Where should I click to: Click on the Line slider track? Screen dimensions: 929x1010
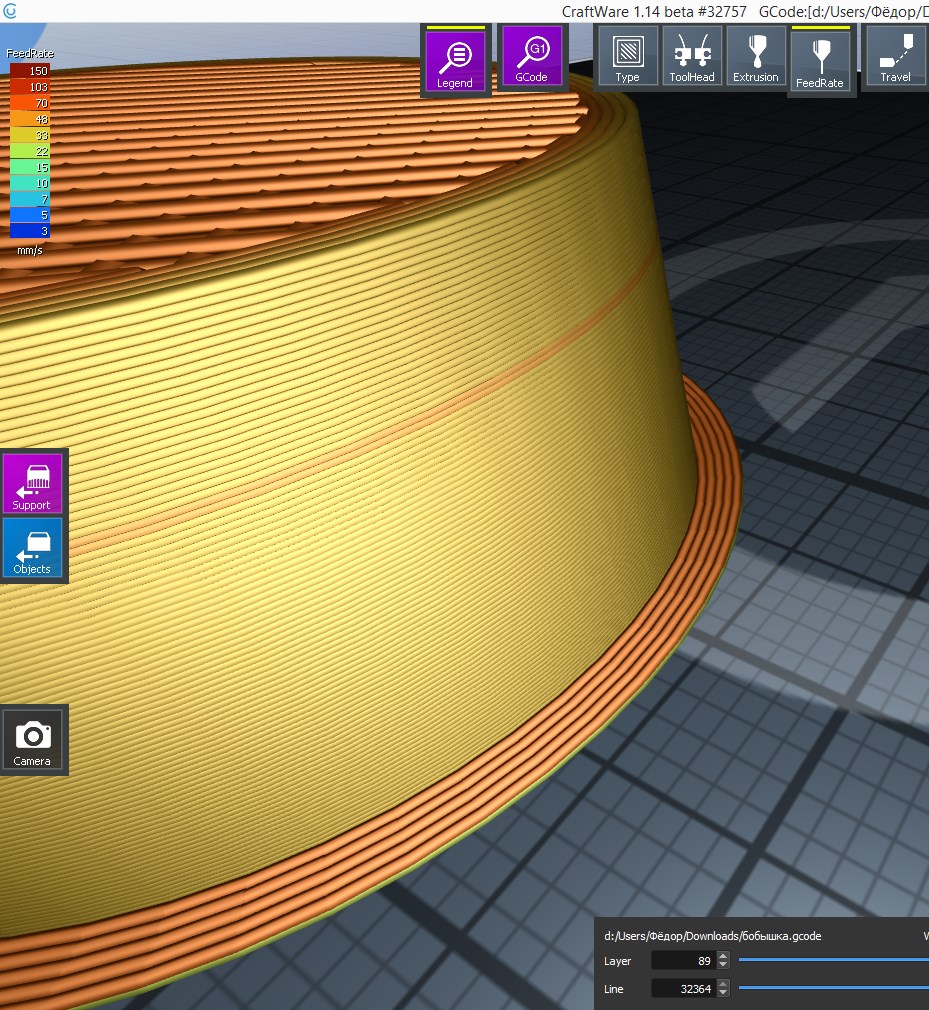[x=832, y=988]
